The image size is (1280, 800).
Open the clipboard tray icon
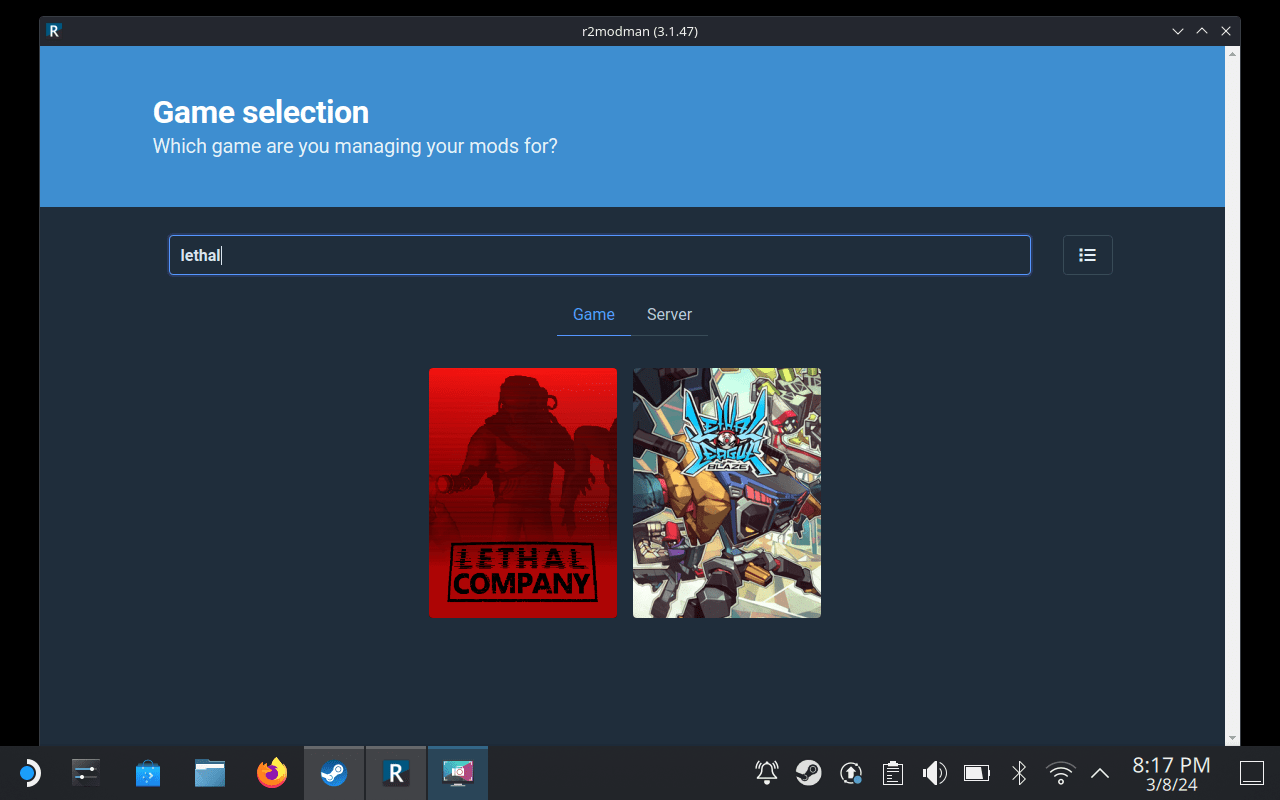(893, 773)
